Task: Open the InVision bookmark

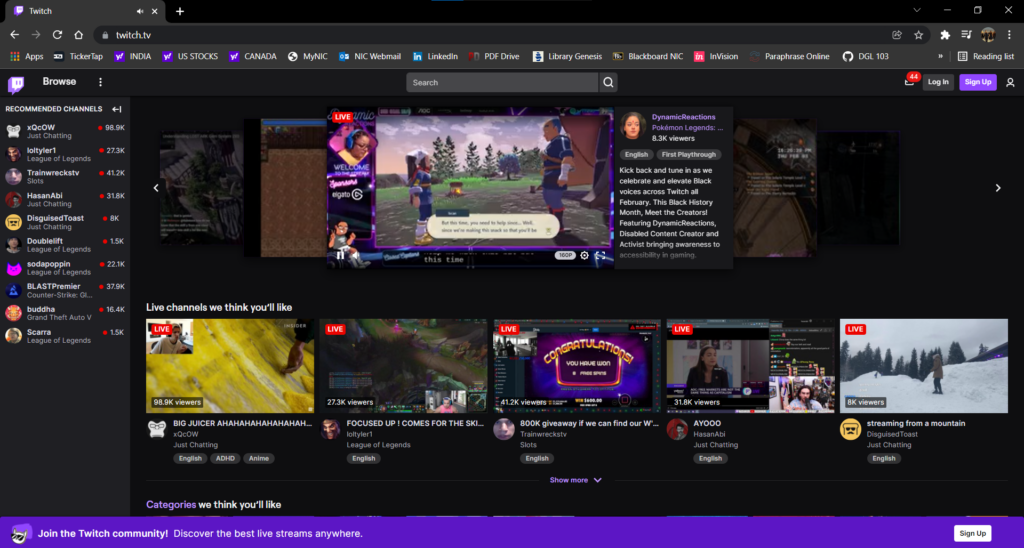Action: click(716, 56)
